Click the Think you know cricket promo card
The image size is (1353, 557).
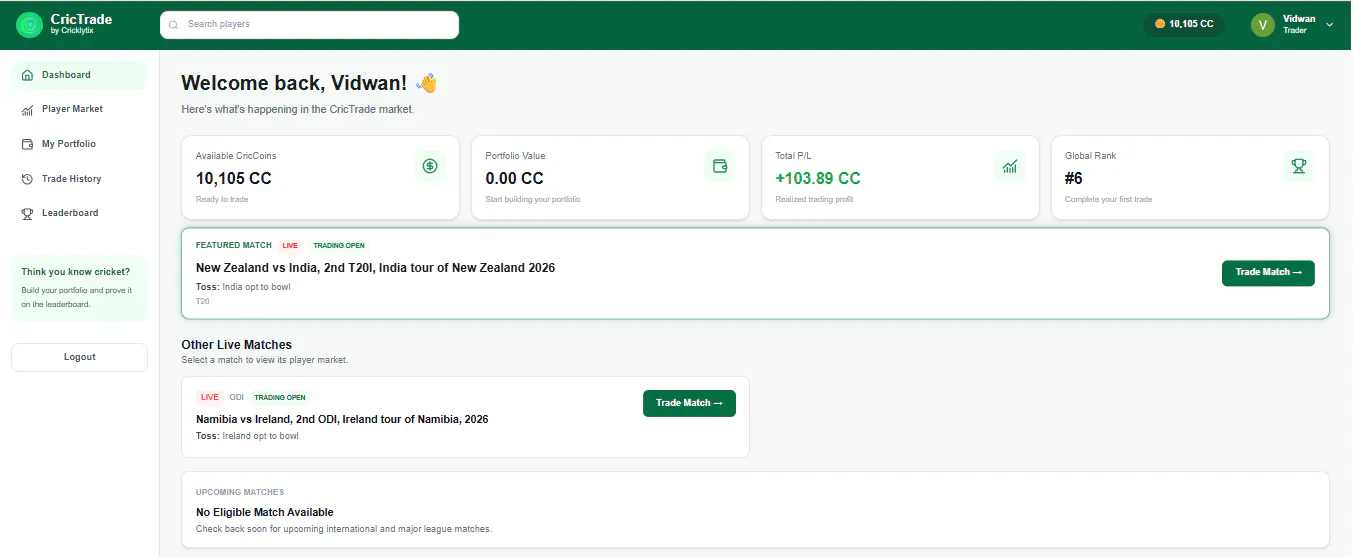[x=79, y=288]
